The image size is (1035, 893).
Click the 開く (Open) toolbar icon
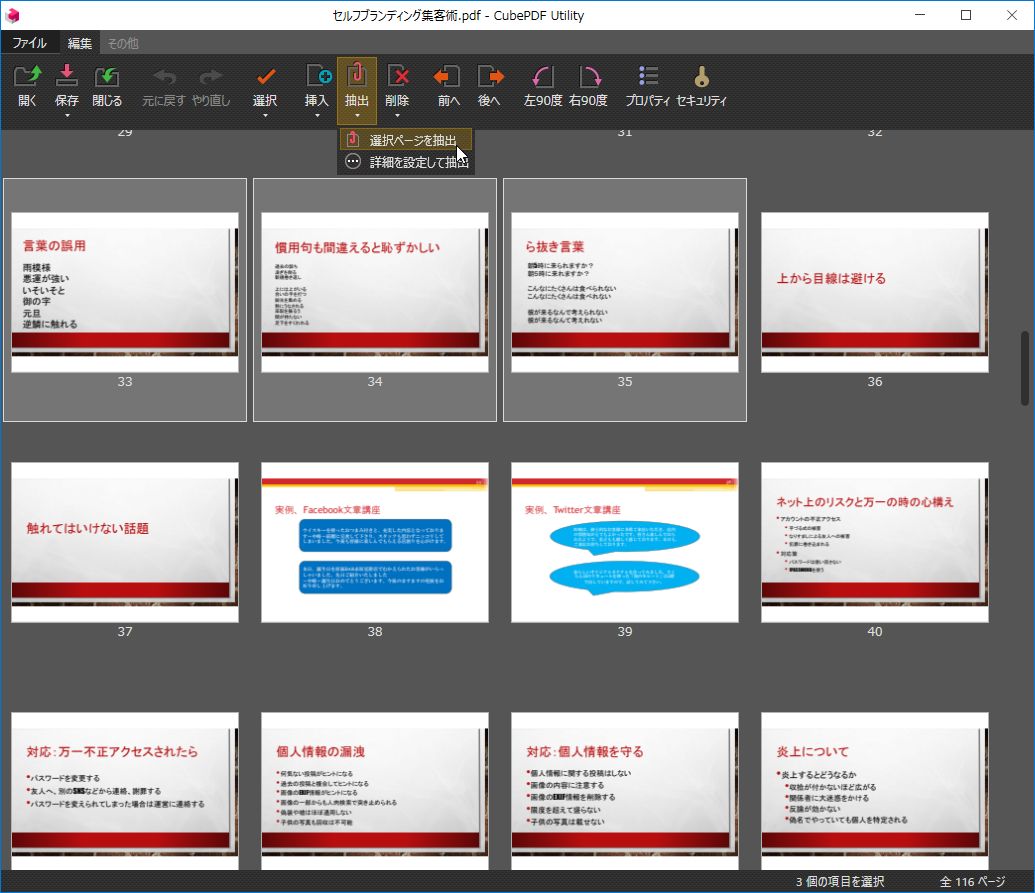point(27,77)
